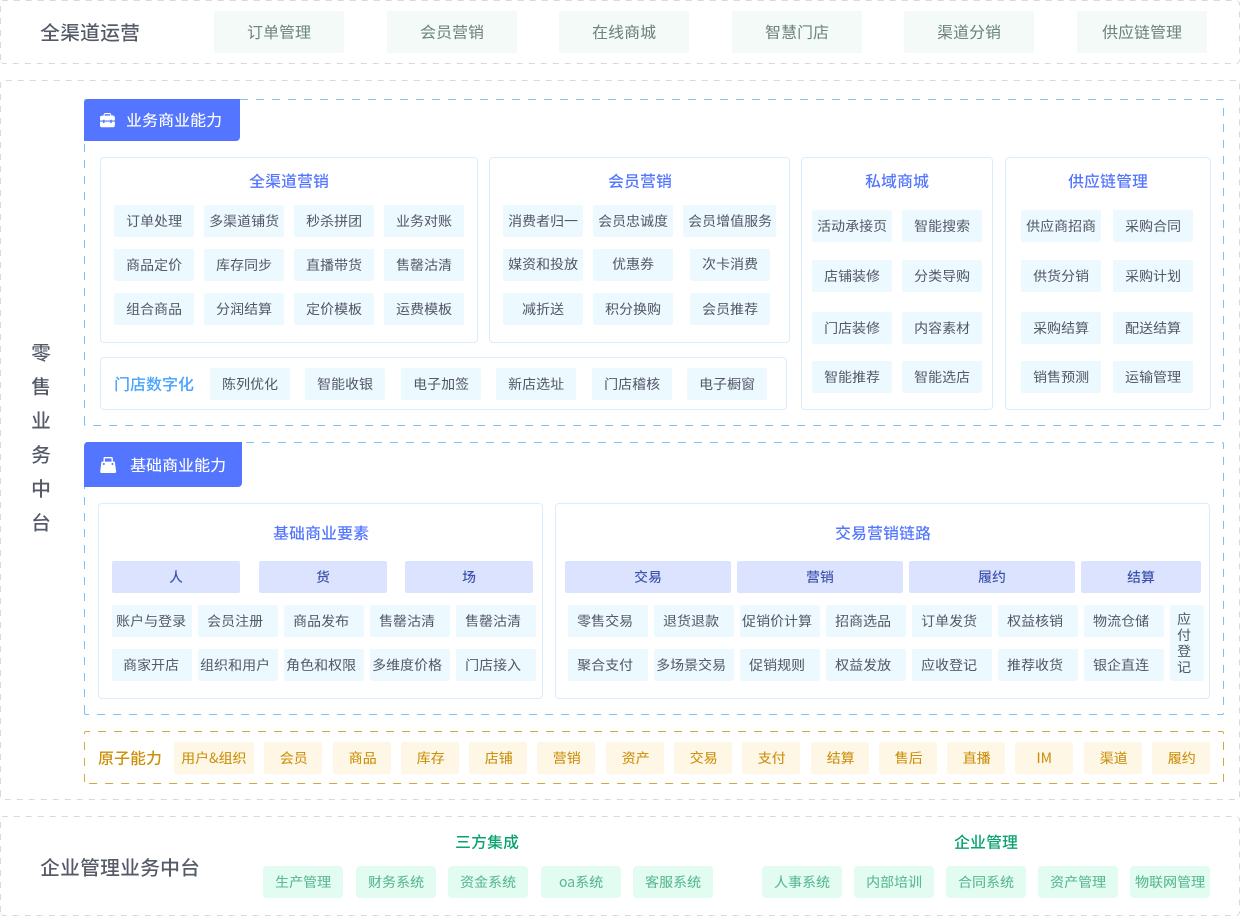Click the 新店选址 box
Viewport: 1240px width, 916px height.
click(536, 384)
